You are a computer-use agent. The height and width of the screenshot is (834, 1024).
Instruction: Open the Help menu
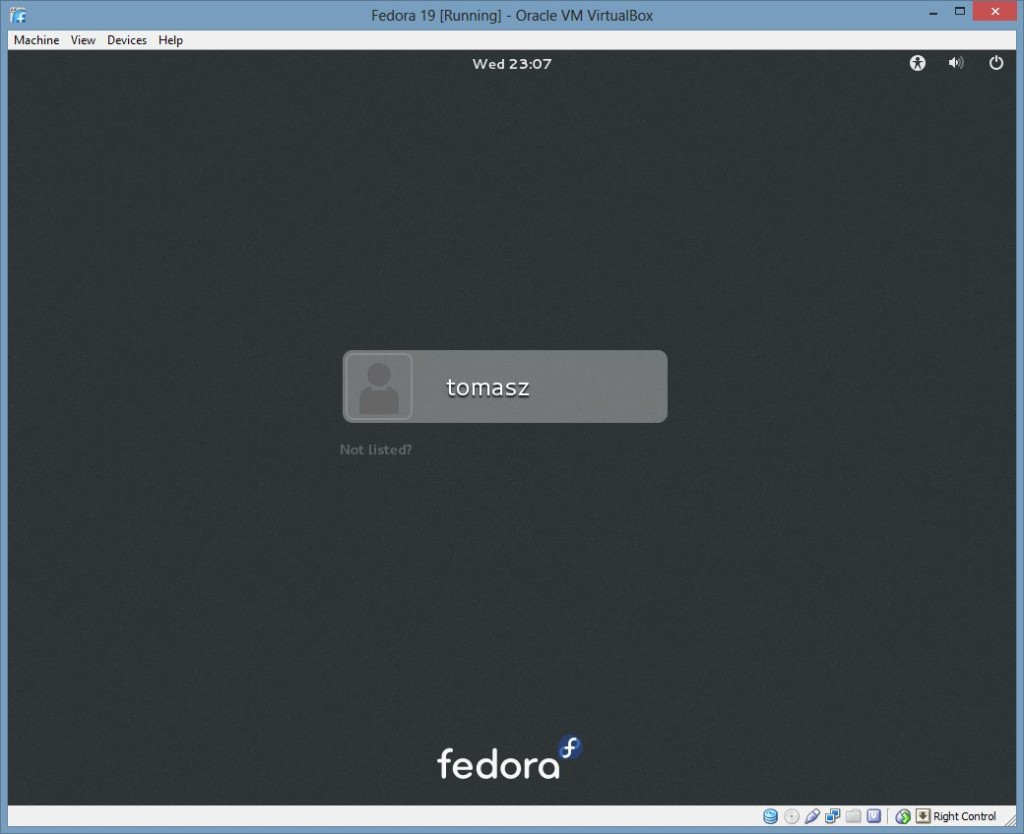pyautogui.click(x=170, y=40)
